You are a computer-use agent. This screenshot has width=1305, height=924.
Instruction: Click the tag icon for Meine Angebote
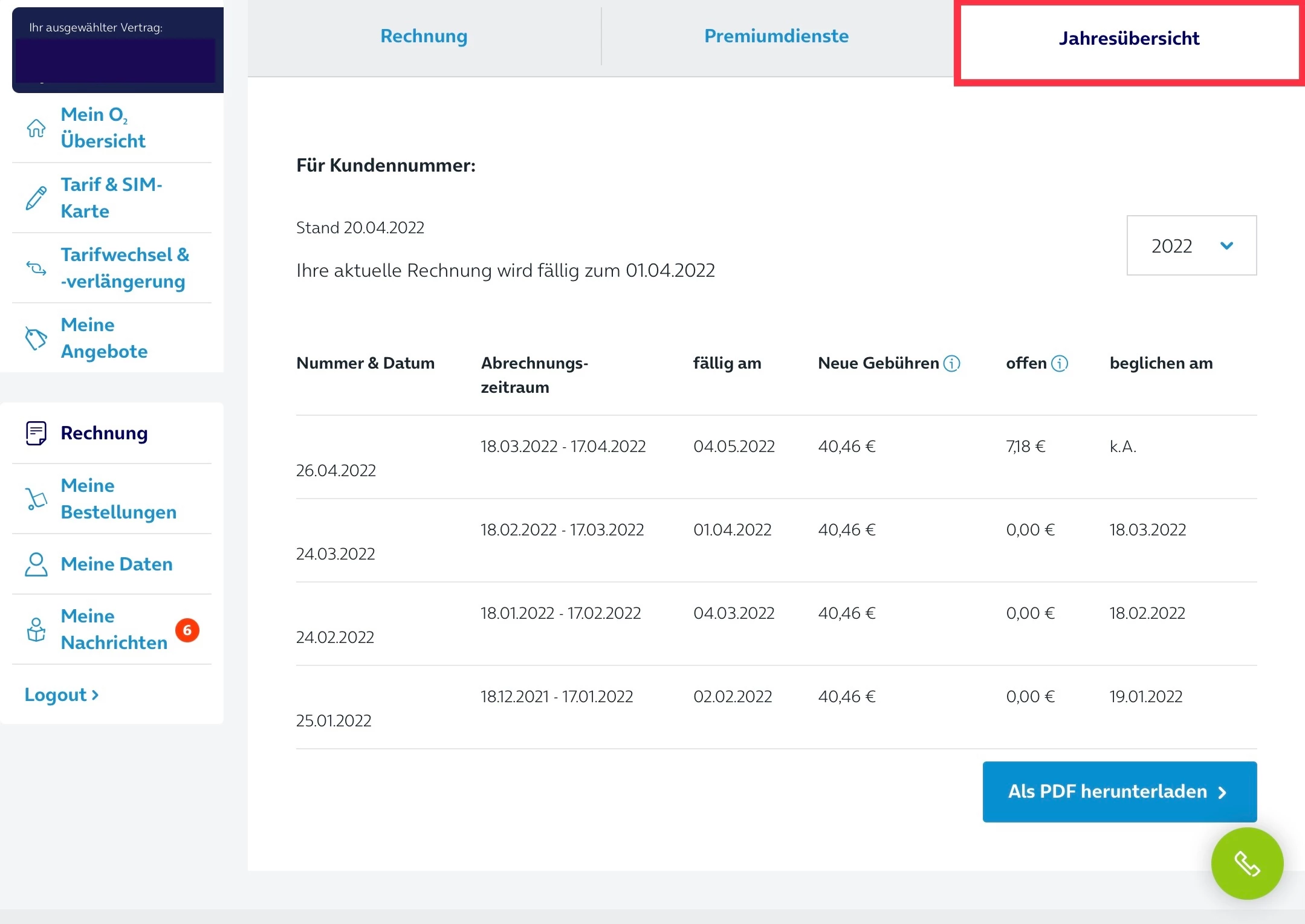tap(36, 338)
